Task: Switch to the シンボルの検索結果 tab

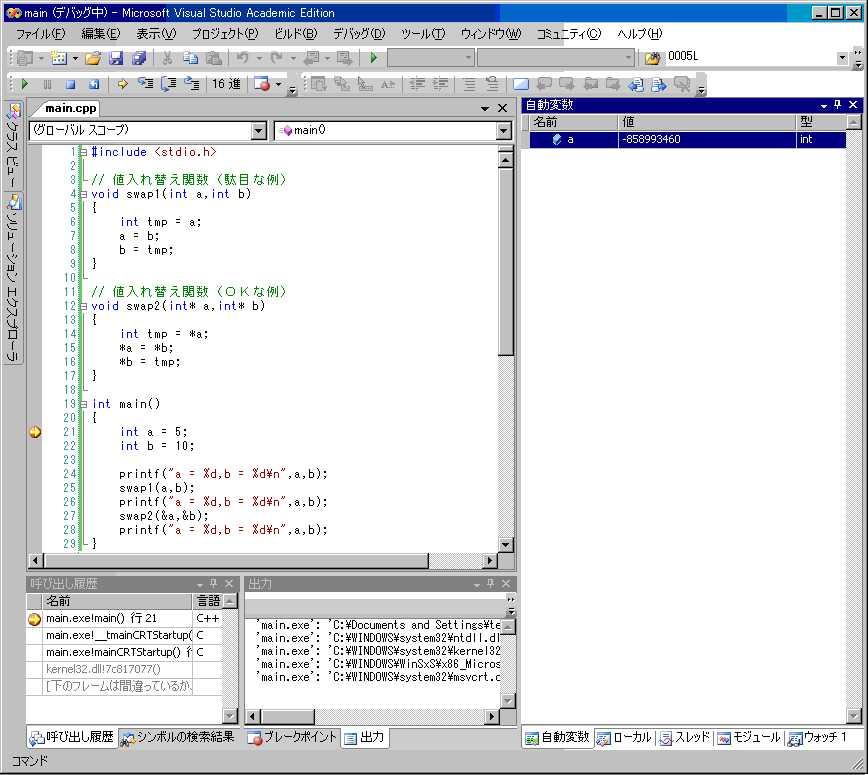Action: 178,738
